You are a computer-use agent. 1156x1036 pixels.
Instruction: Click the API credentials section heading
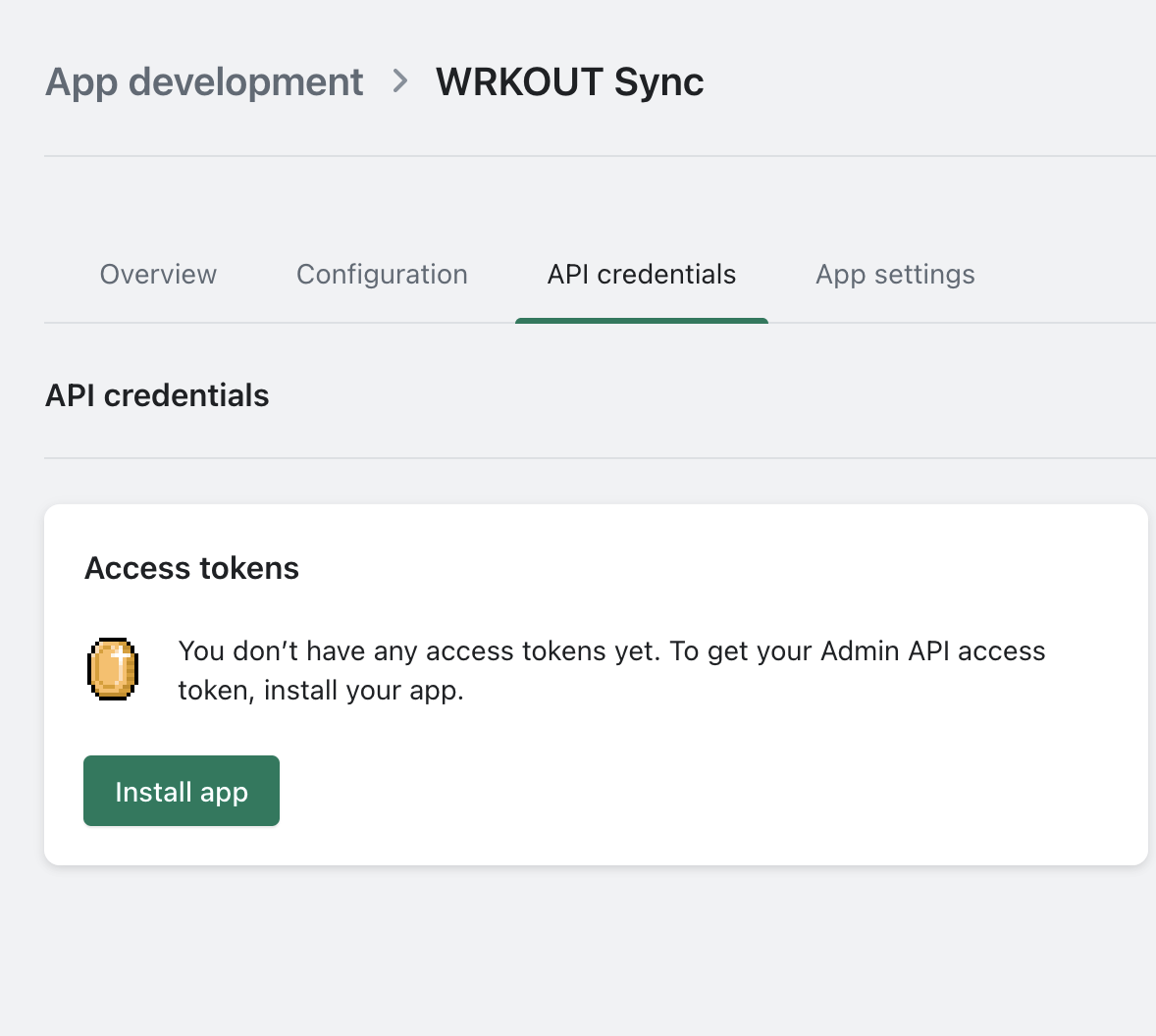click(x=157, y=395)
